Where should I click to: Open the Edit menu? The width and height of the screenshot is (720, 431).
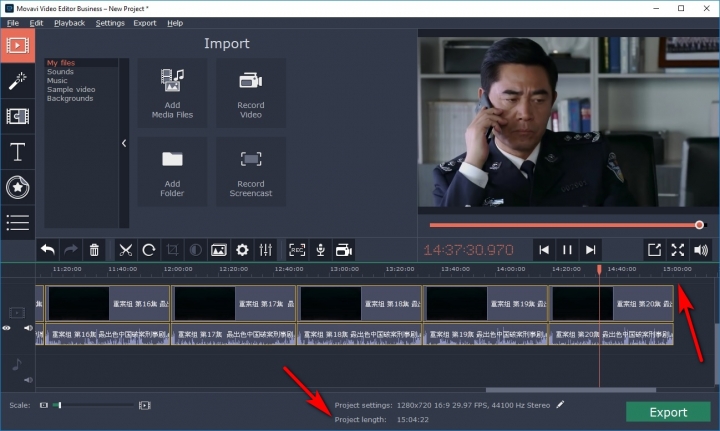(36, 23)
